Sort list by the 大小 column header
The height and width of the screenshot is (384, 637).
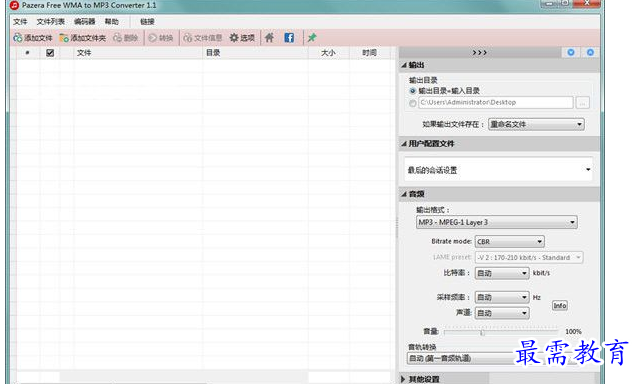pos(328,53)
